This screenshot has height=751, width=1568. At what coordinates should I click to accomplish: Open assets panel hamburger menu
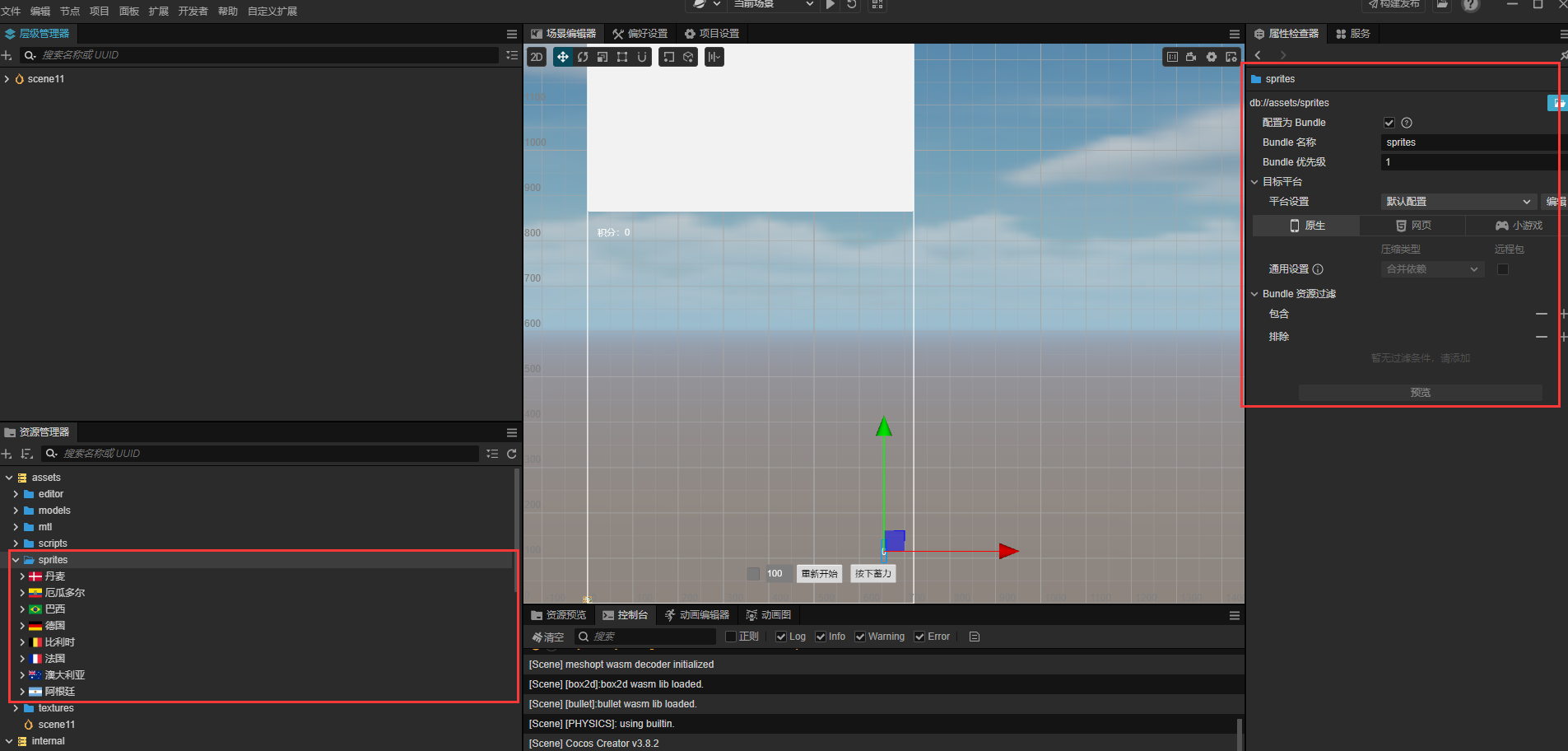[512, 432]
